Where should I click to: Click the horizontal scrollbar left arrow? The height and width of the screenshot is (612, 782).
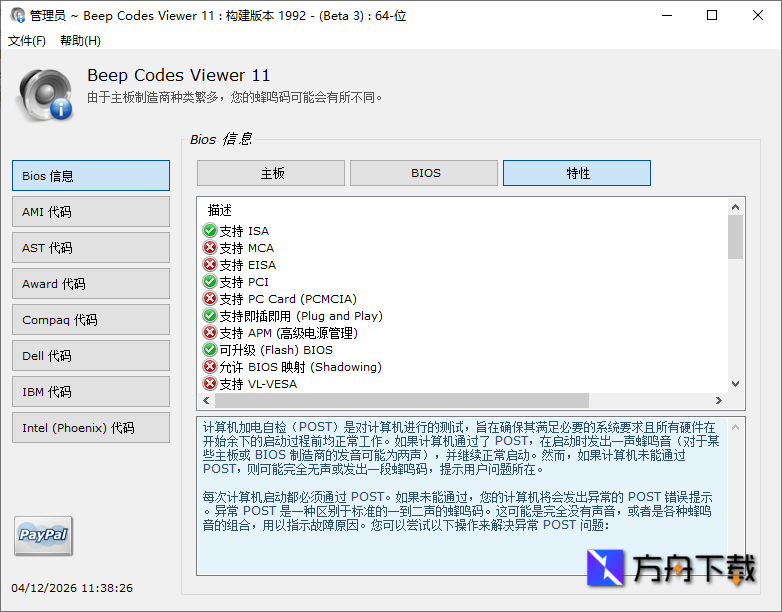tap(206, 400)
